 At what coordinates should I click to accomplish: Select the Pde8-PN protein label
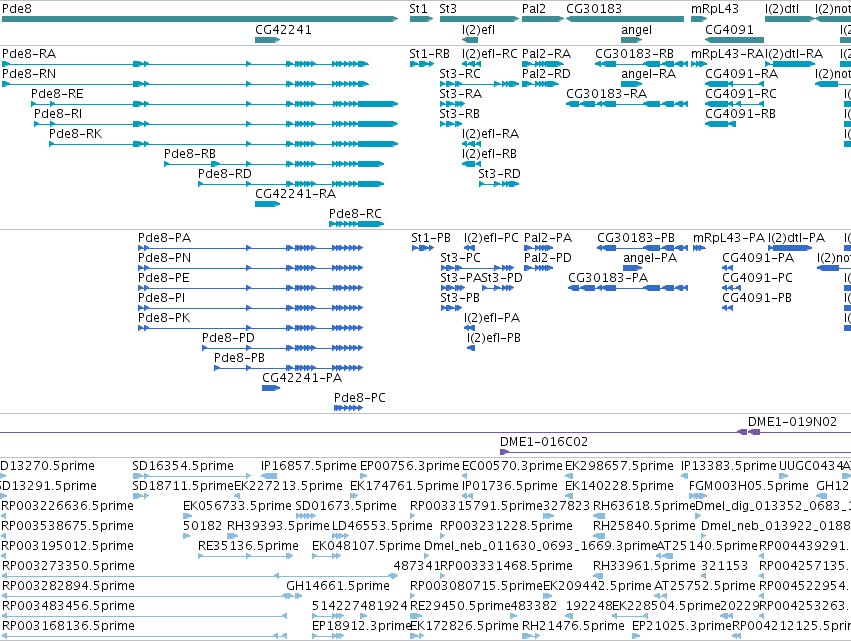pos(164,258)
